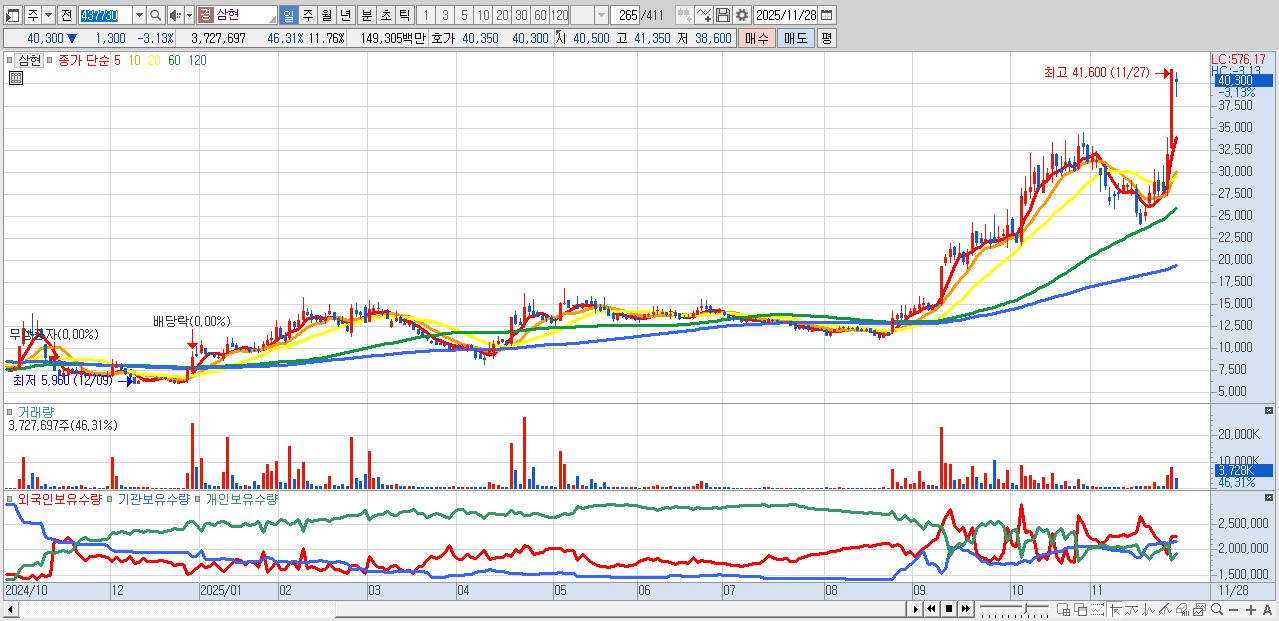This screenshot has height=621, width=1279.
Task: Click the interval 30 button
Action: [x=522, y=15]
